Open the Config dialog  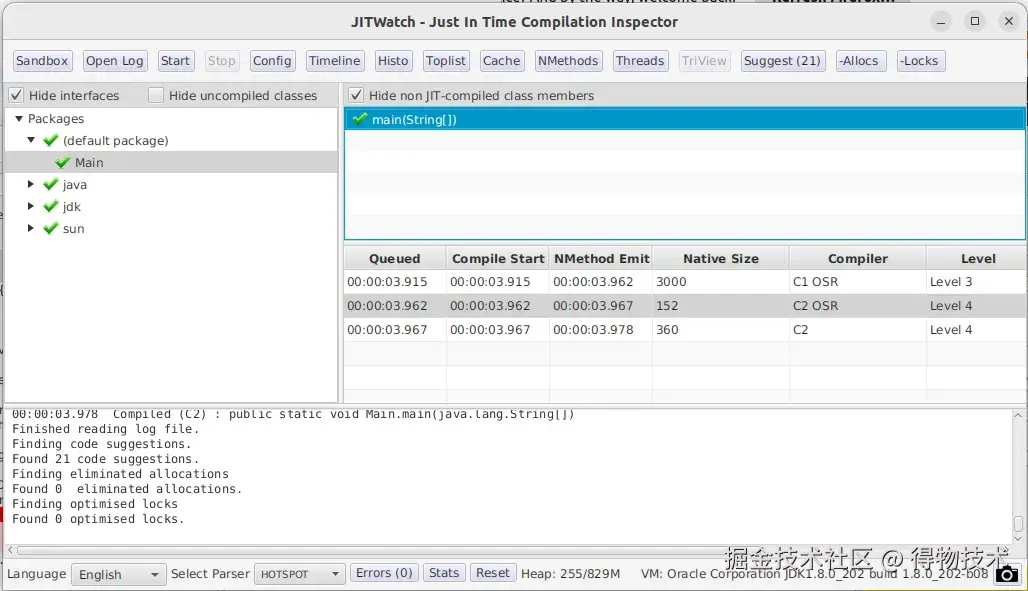(272, 61)
